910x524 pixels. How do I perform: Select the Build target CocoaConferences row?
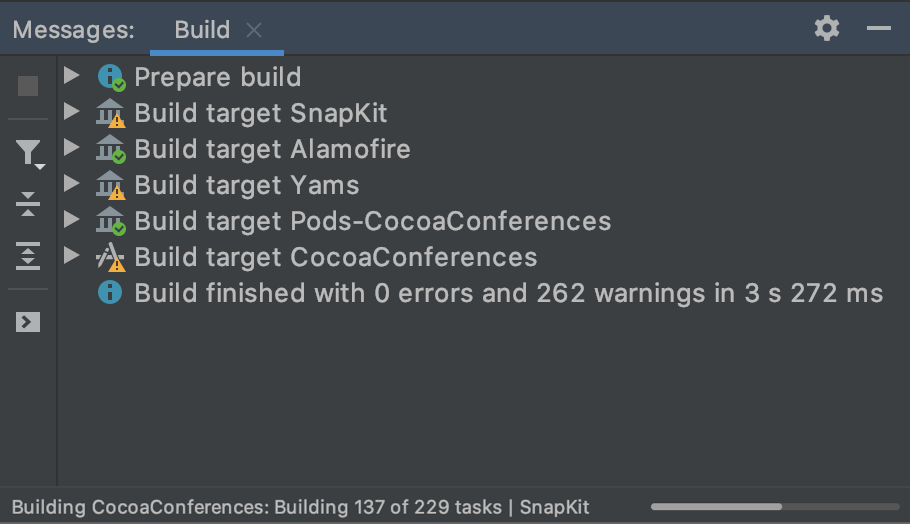336,257
